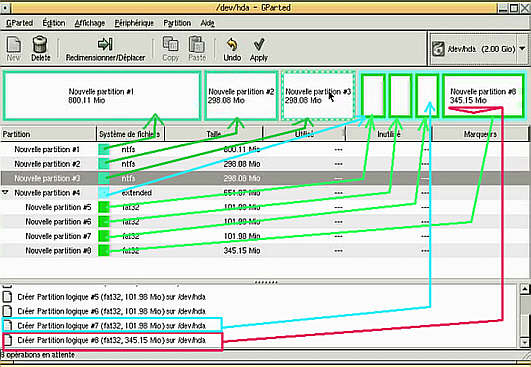Click the hard disk icon beside /dev/hda

tap(438, 49)
